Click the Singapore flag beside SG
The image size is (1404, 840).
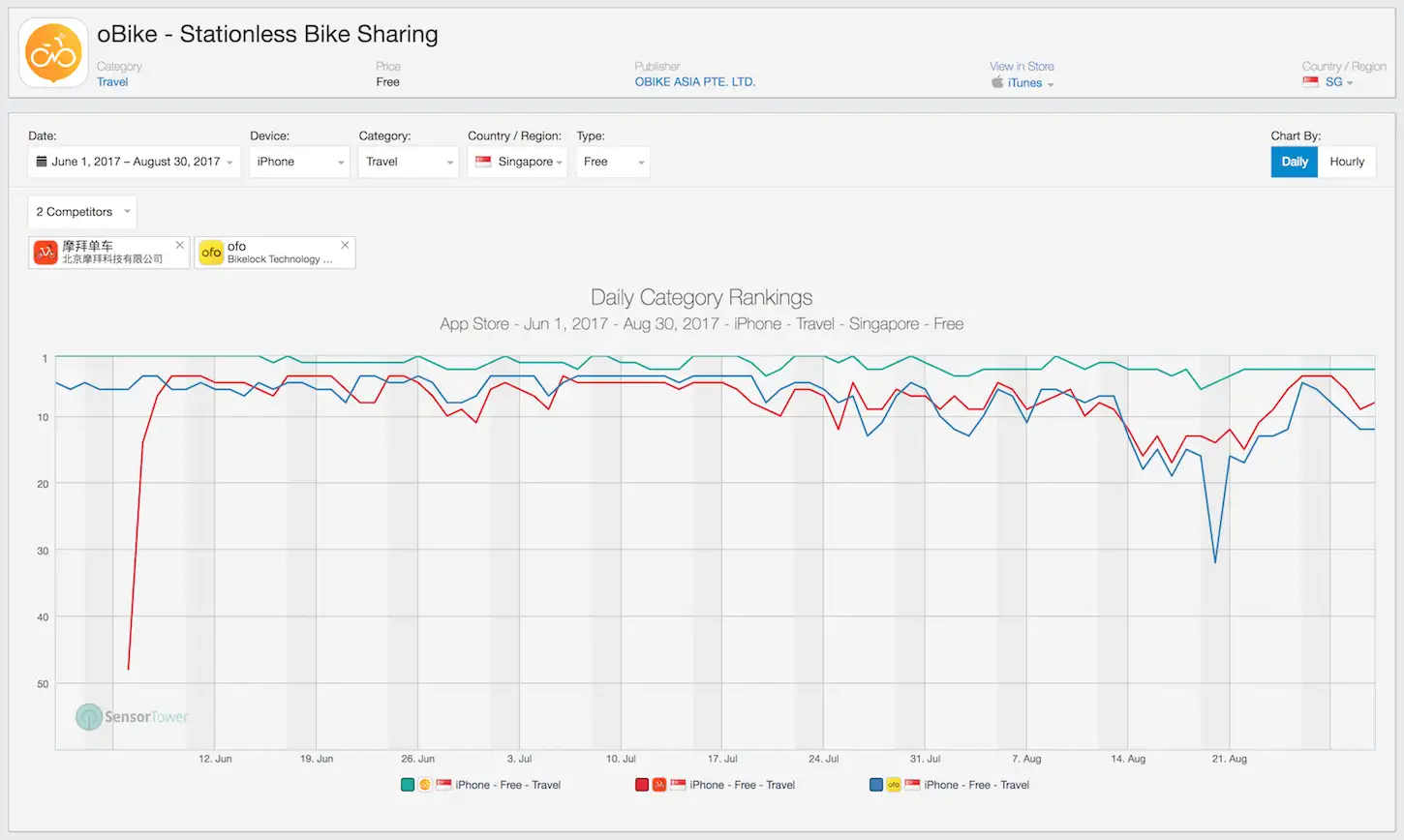click(1311, 82)
